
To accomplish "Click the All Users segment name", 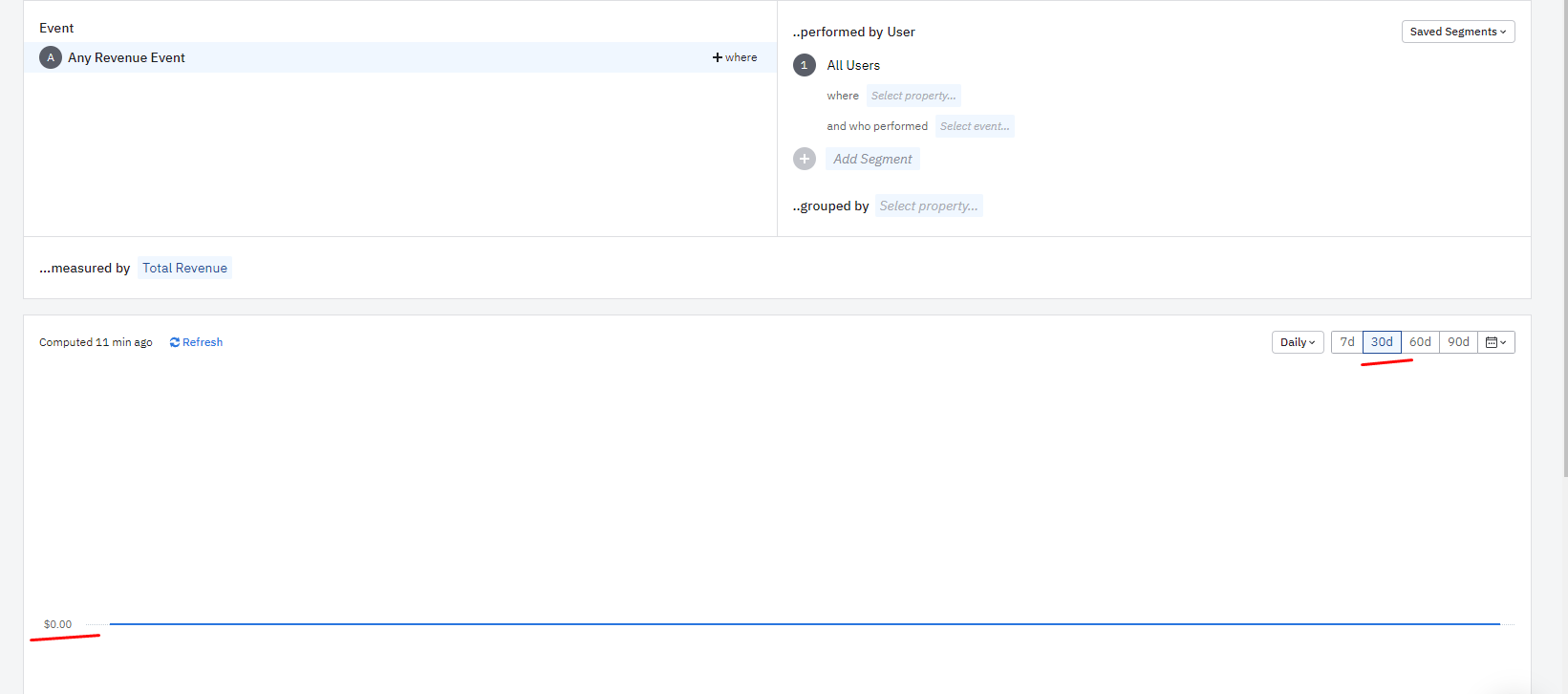I will [853, 65].
